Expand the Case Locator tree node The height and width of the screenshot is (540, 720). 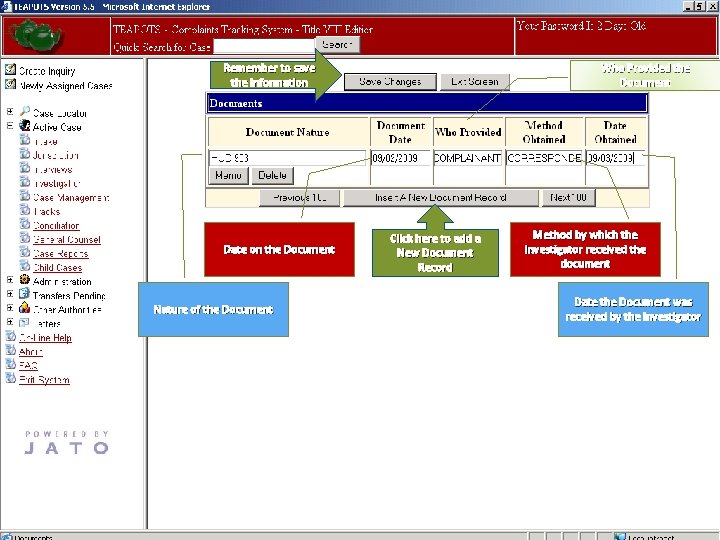(x=10, y=112)
